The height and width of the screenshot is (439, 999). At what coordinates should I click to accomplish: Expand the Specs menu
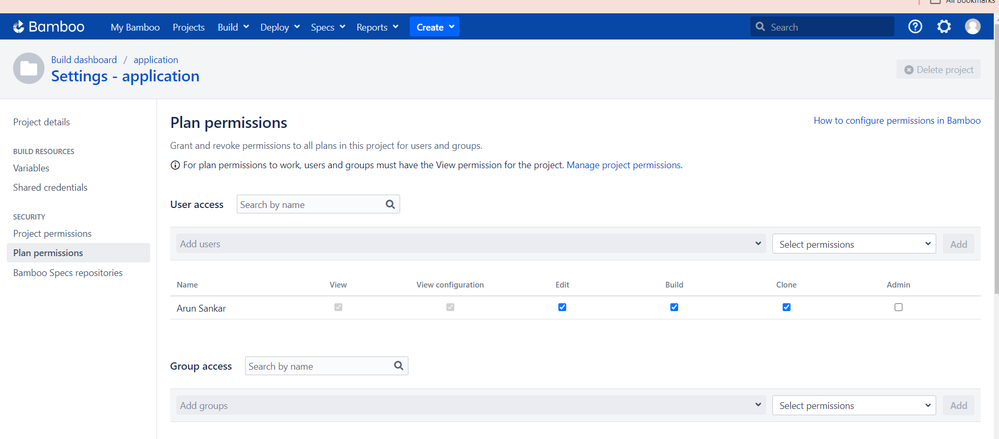327,27
